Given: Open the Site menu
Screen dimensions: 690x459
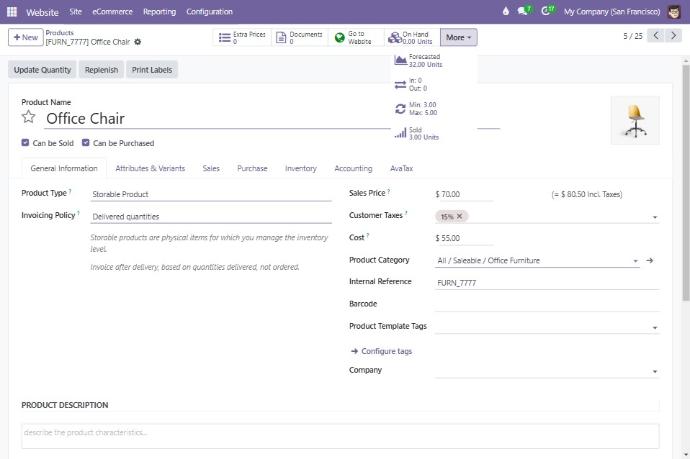Looking at the screenshot, I should point(76,12).
